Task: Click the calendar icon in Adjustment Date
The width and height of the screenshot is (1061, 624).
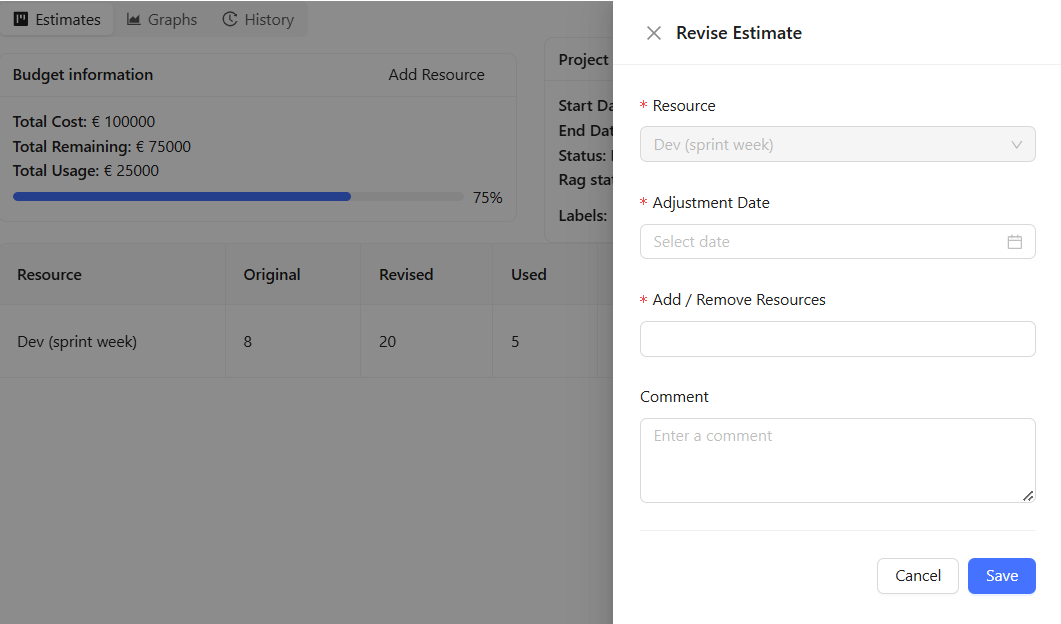Action: click(x=1014, y=242)
